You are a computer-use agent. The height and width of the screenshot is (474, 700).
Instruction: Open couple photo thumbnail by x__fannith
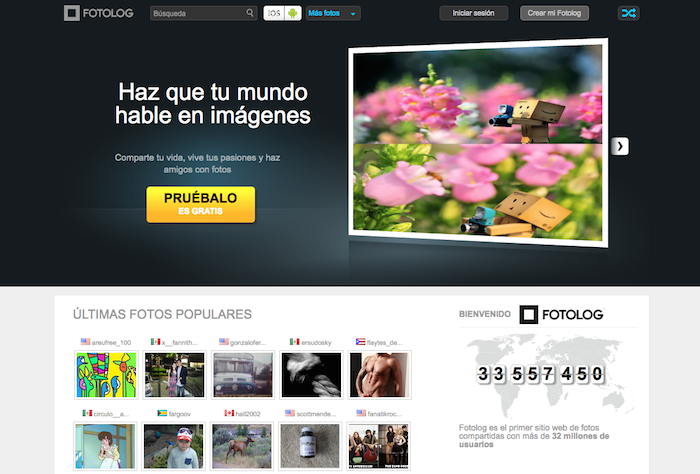click(x=175, y=375)
